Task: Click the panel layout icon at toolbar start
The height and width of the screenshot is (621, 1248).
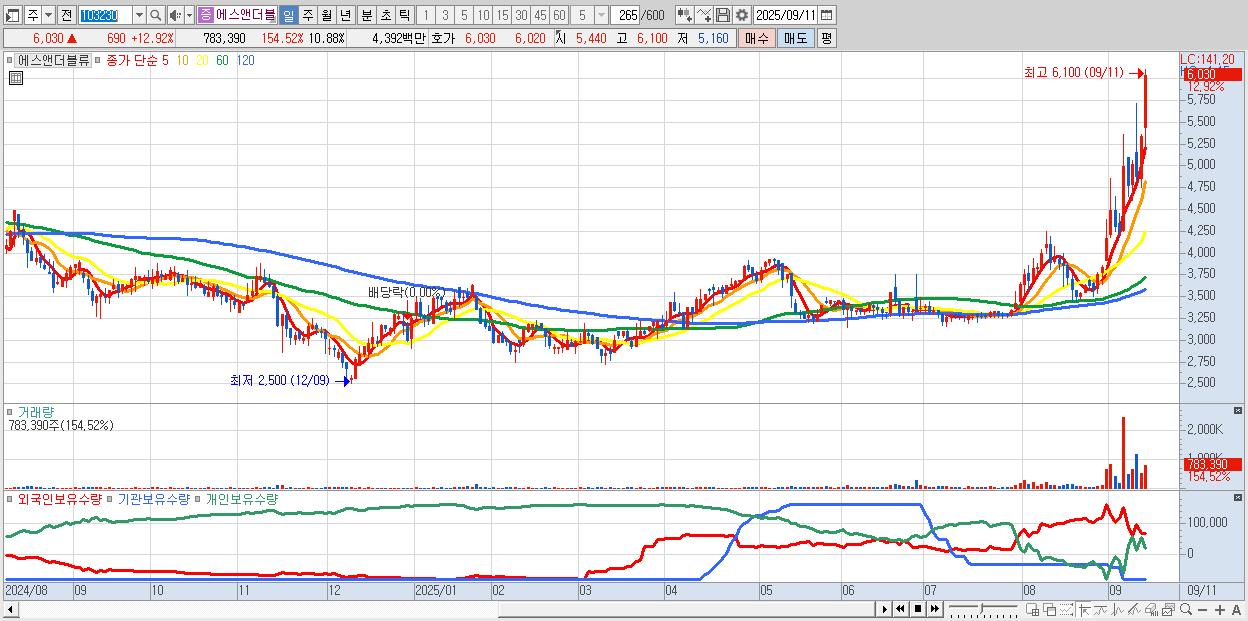Action: coord(13,15)
